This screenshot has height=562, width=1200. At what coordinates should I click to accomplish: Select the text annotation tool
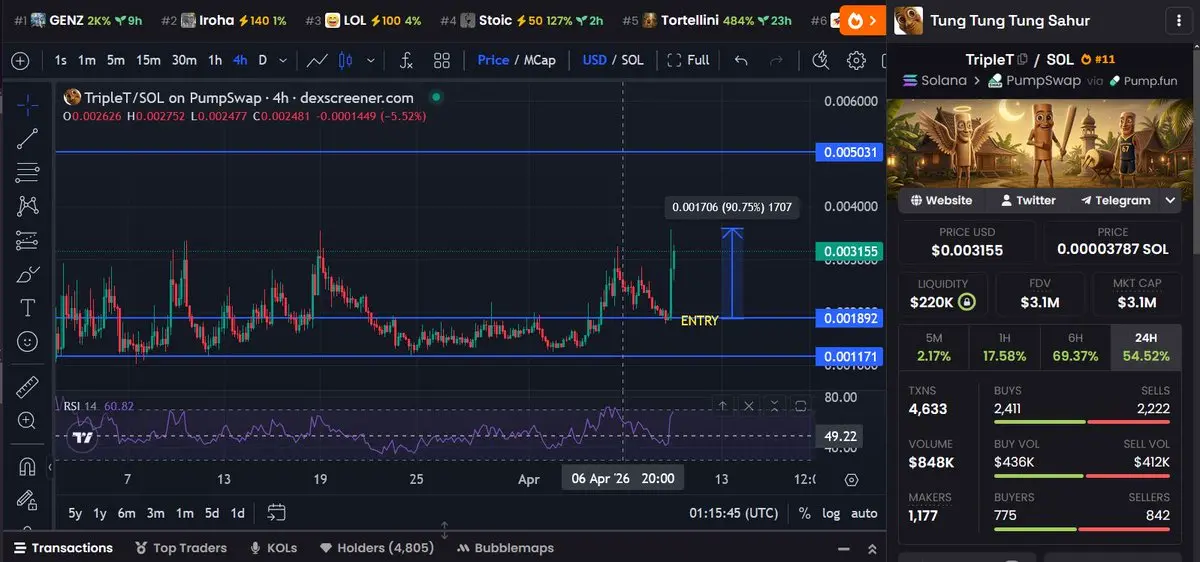click(x=28, y=308)
